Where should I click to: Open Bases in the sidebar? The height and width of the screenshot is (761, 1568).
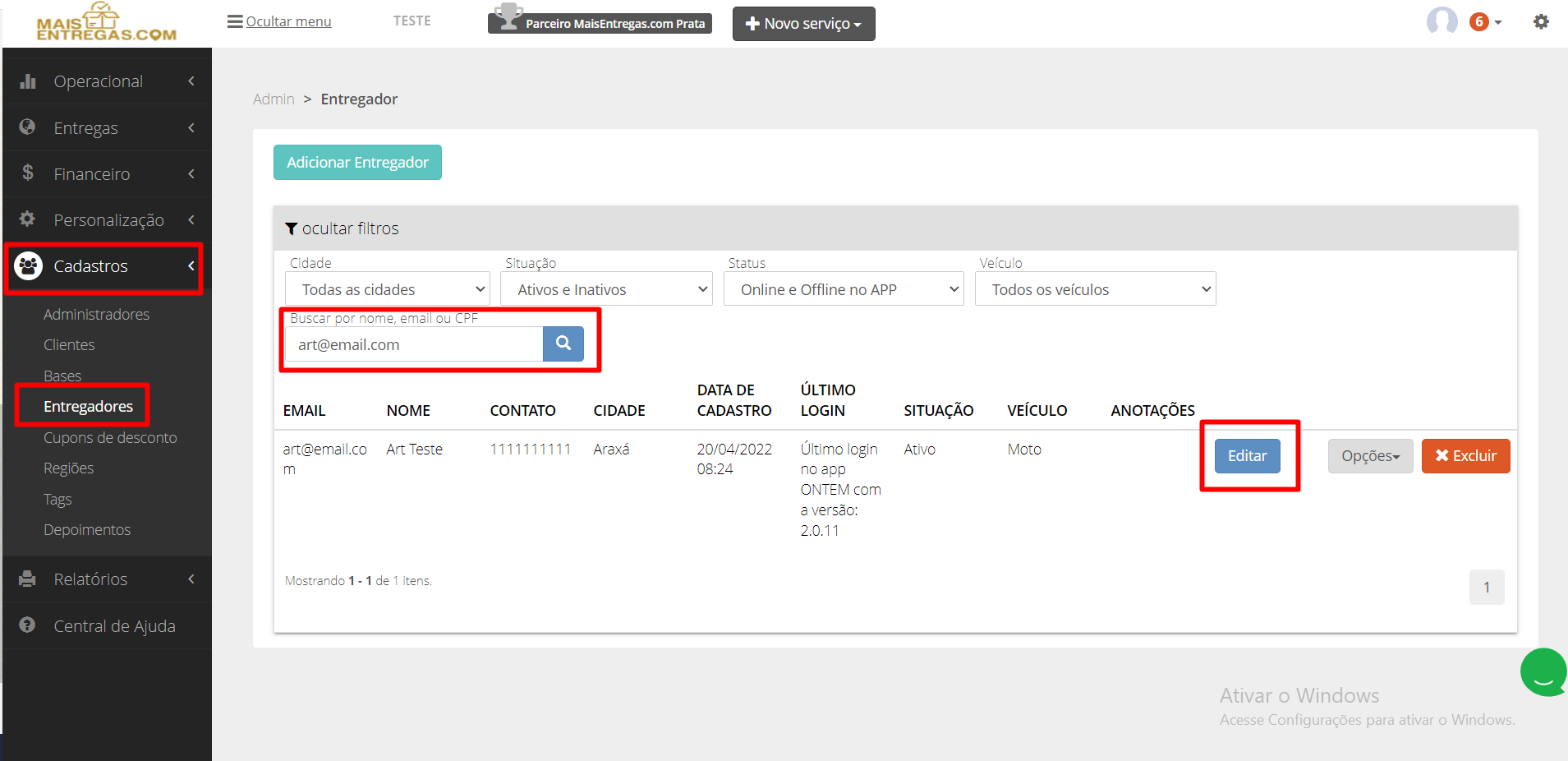[x=62, y=376]
